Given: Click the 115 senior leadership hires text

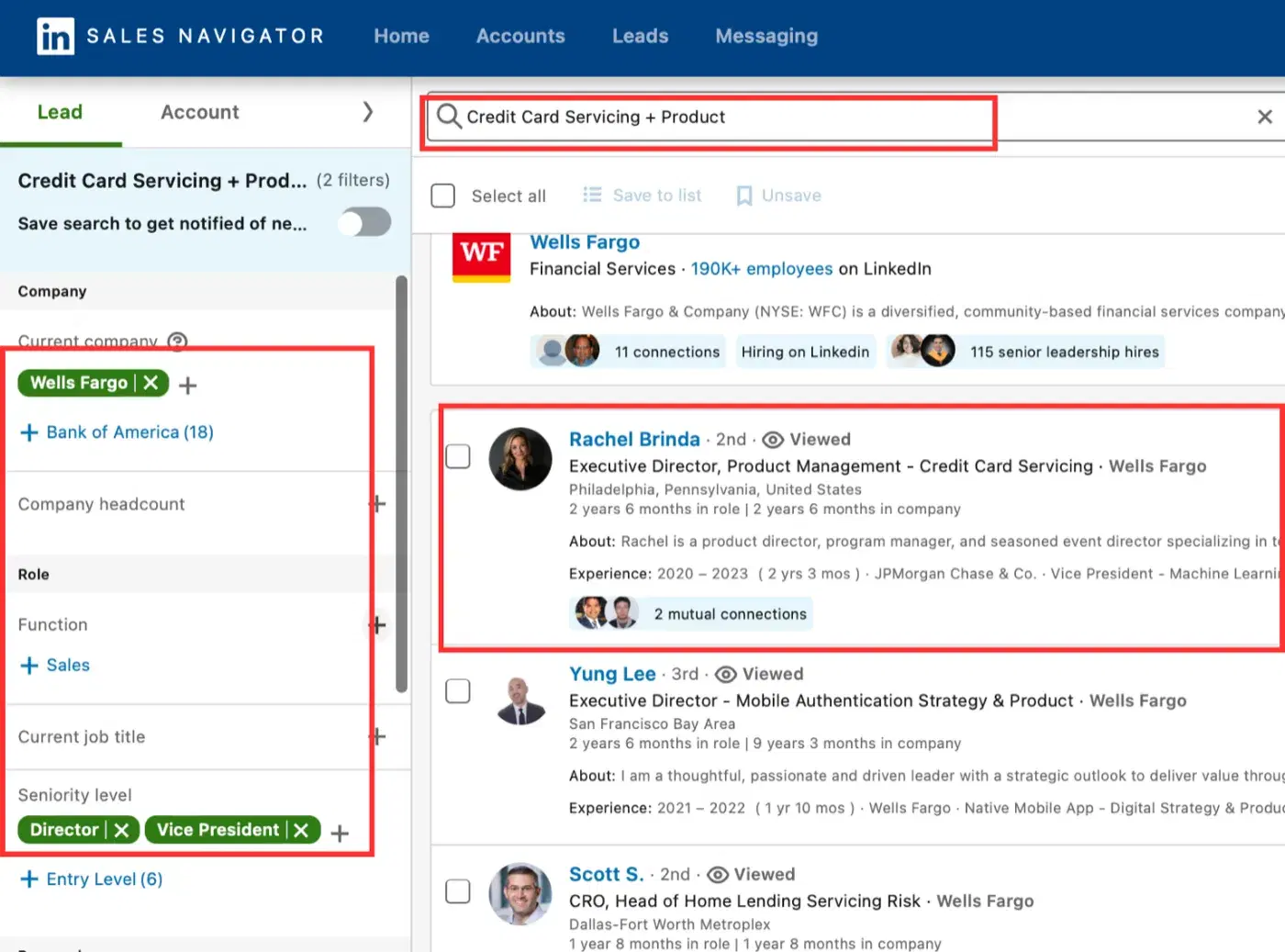Looking at the screenshot, I should coord(1065,352).
